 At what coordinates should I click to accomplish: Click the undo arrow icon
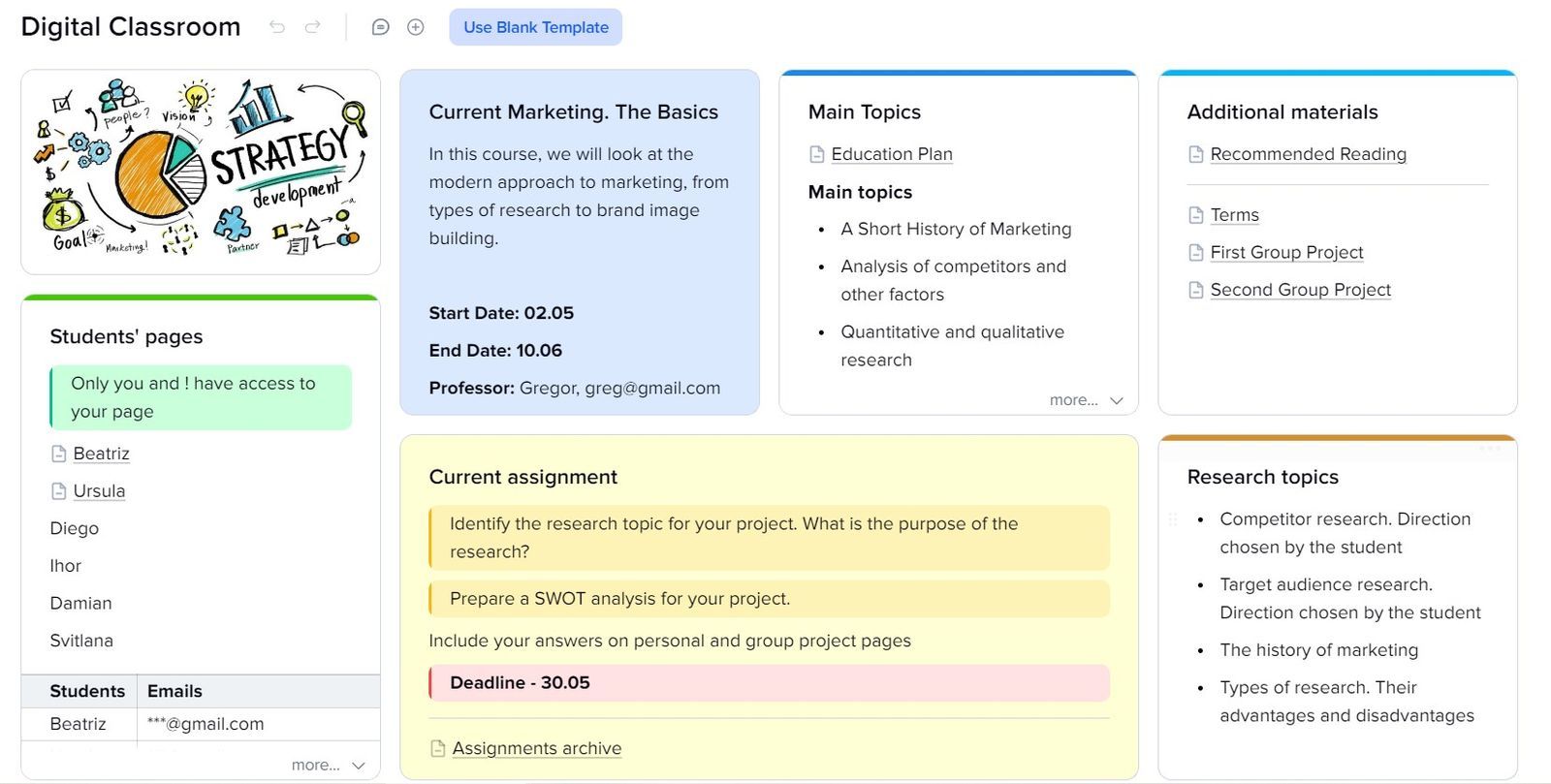coord(277,27)
